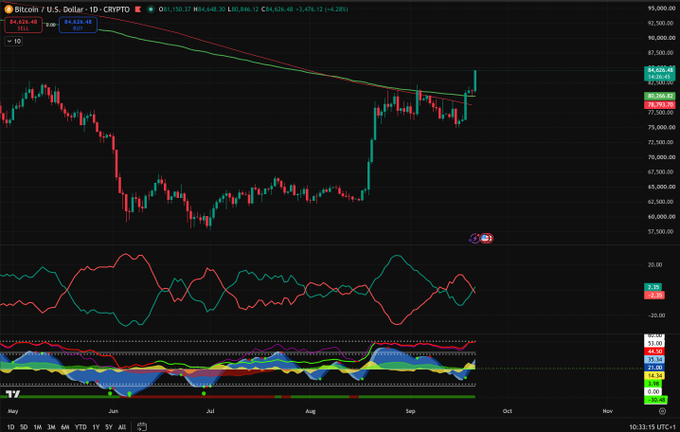The height and width of the screenshot is (432, 680).
Task: Collapse the indicator legend showing 10
Action: pyautogui.click(x=14, y=41)
